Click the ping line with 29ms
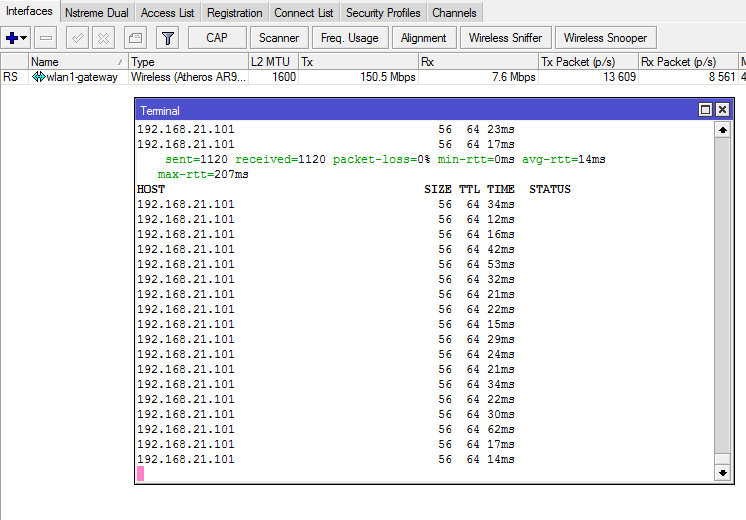Image resolution: width=746 pixels, height=520 pixels. click(326, 339)
